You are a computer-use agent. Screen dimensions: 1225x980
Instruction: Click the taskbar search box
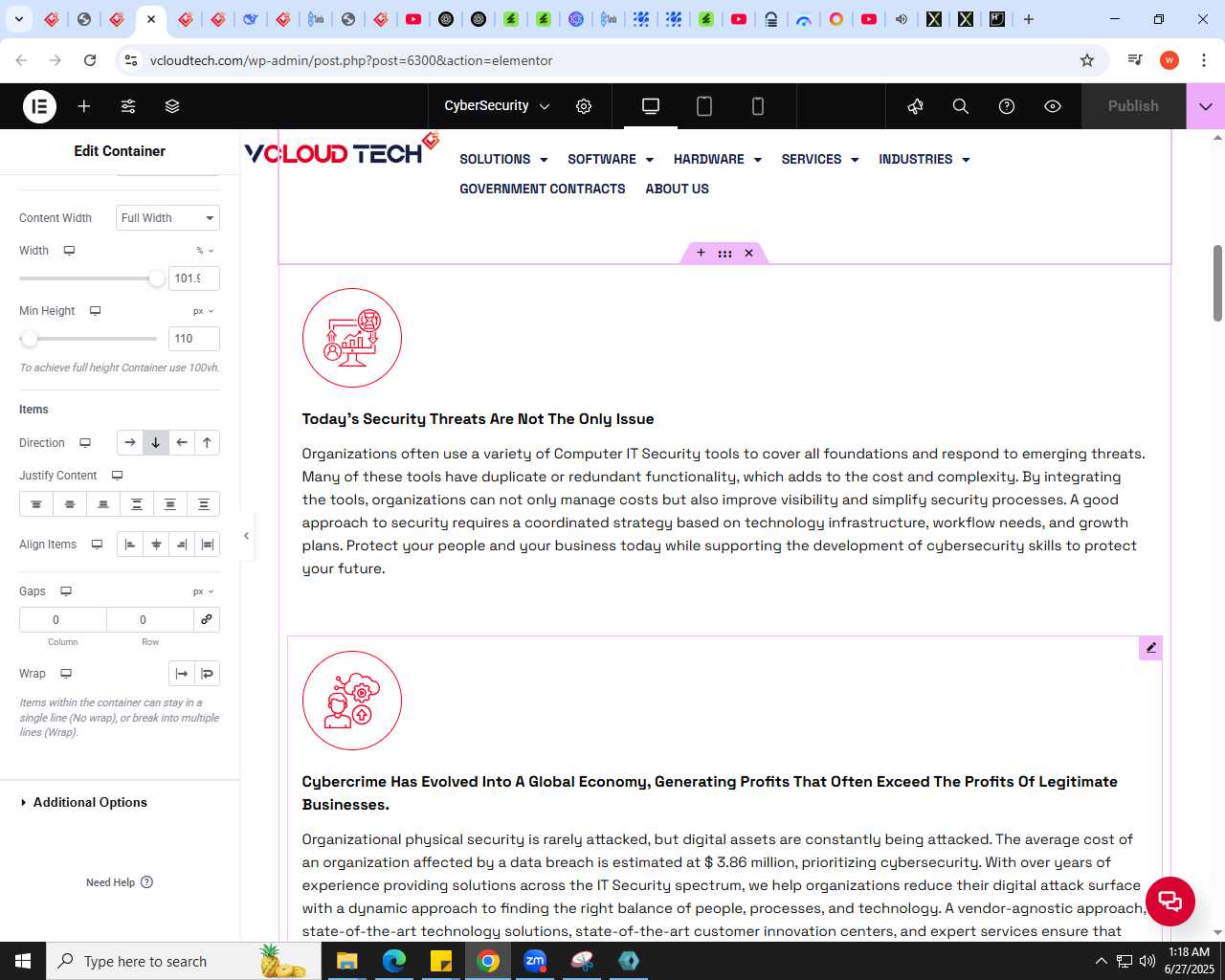click(182, 961)
